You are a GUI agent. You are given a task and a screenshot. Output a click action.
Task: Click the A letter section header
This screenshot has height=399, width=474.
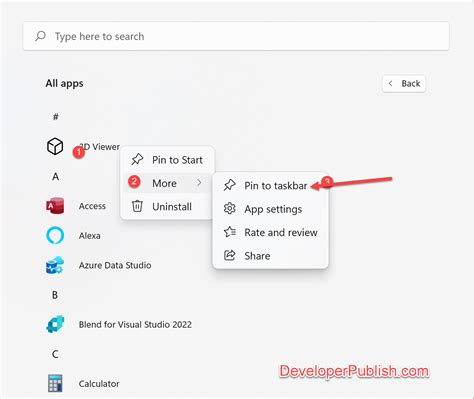55,176
